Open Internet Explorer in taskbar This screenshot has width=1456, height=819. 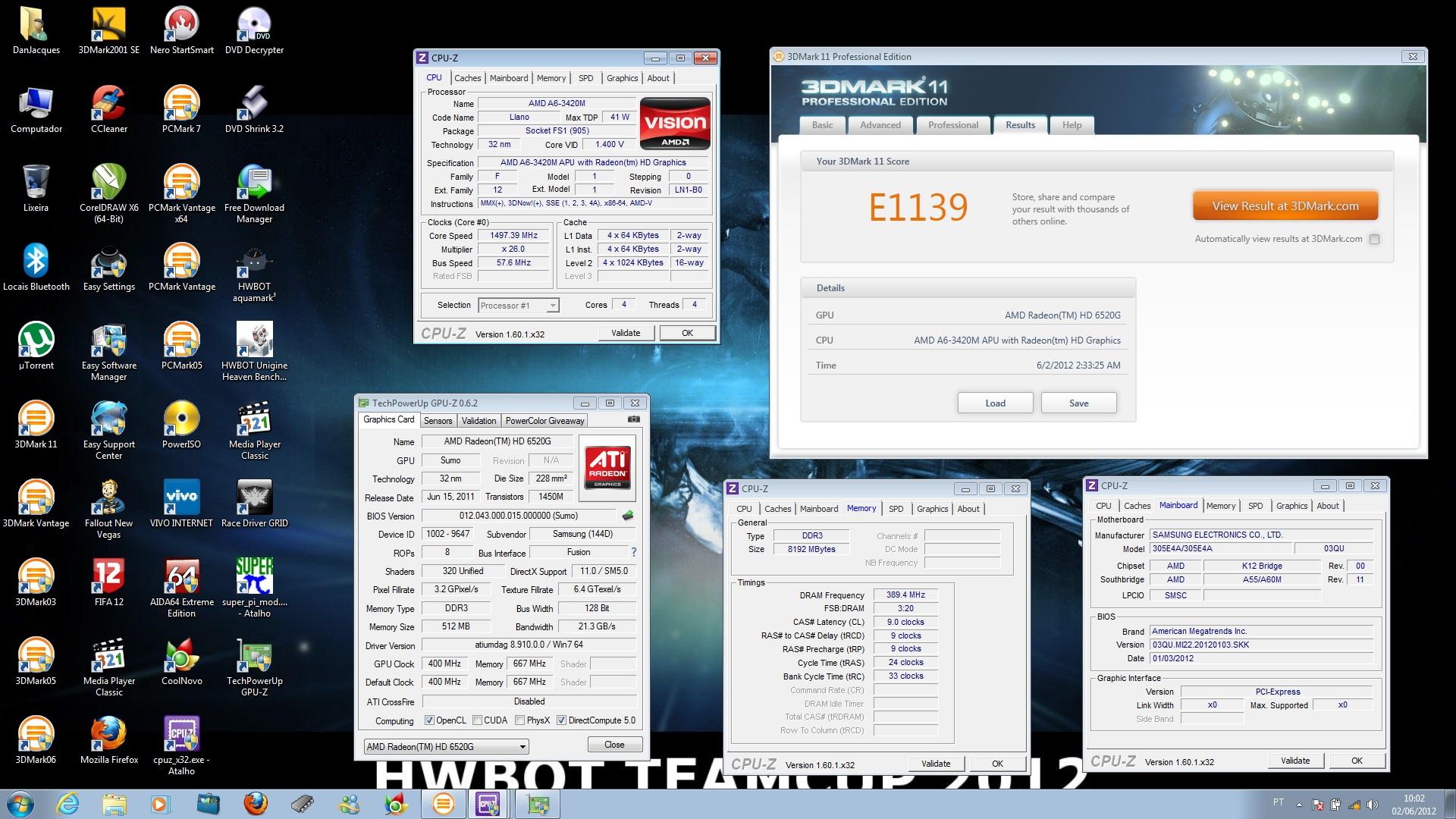(67, 804)
